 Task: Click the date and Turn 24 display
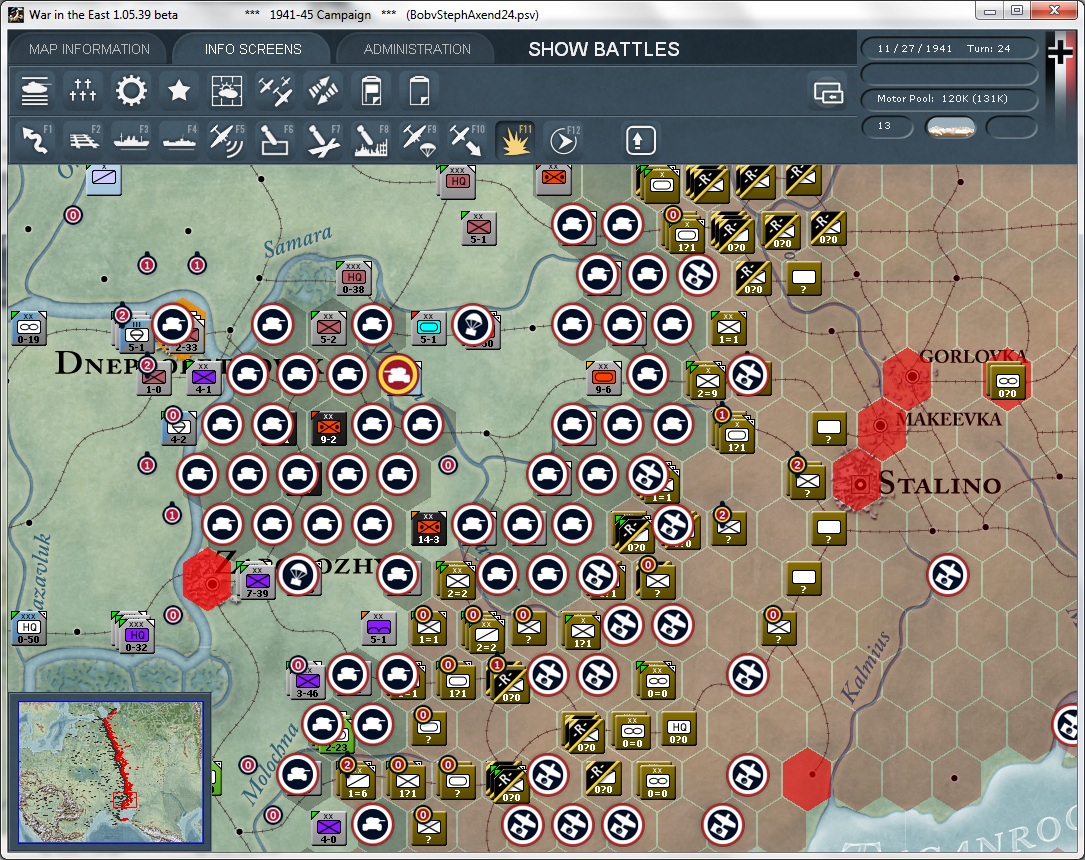coord(949,48)
